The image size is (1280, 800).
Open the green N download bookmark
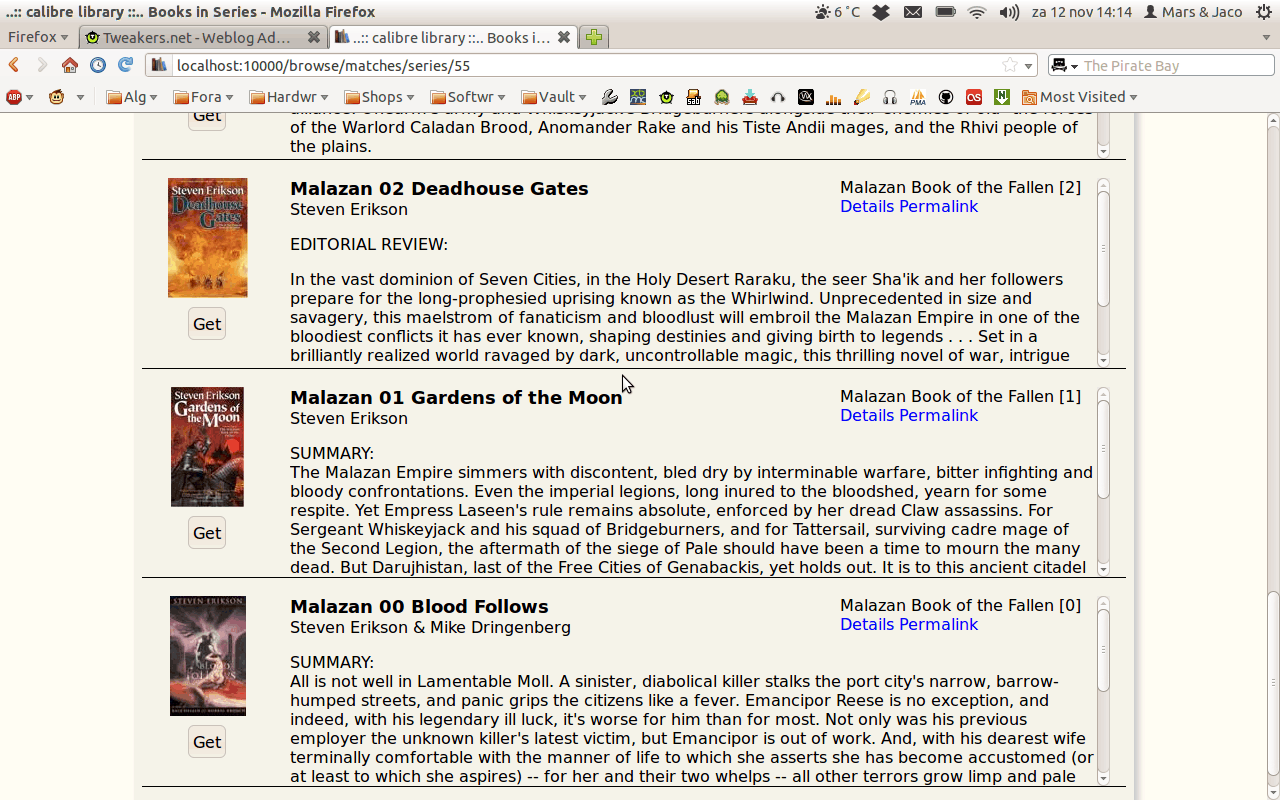coord(1001,97)
